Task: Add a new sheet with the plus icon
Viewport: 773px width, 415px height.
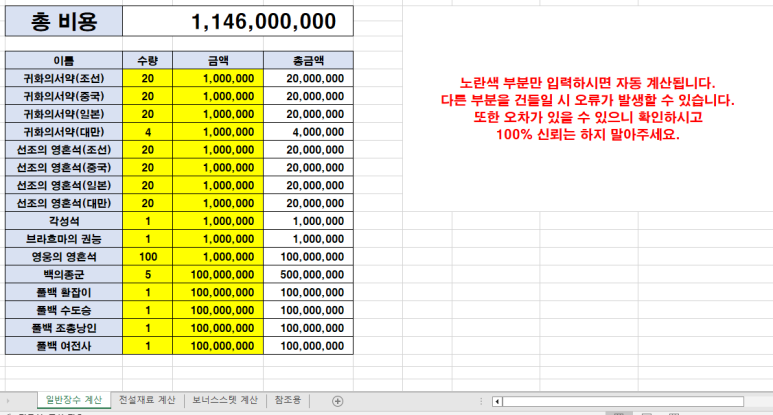Action: 337,401
